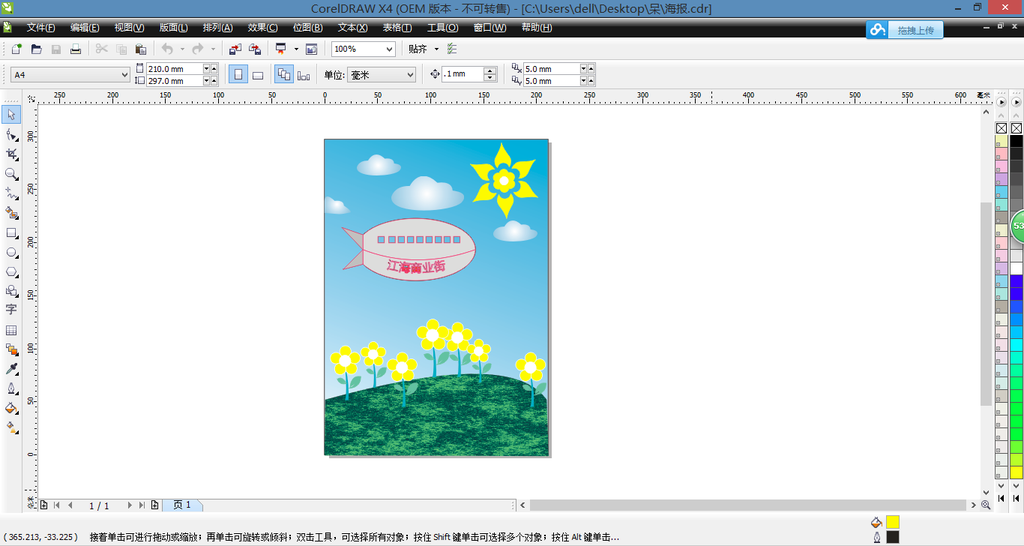Go to the last page arrow
Screen dimensions: 1024x546
tap(142, 506)
